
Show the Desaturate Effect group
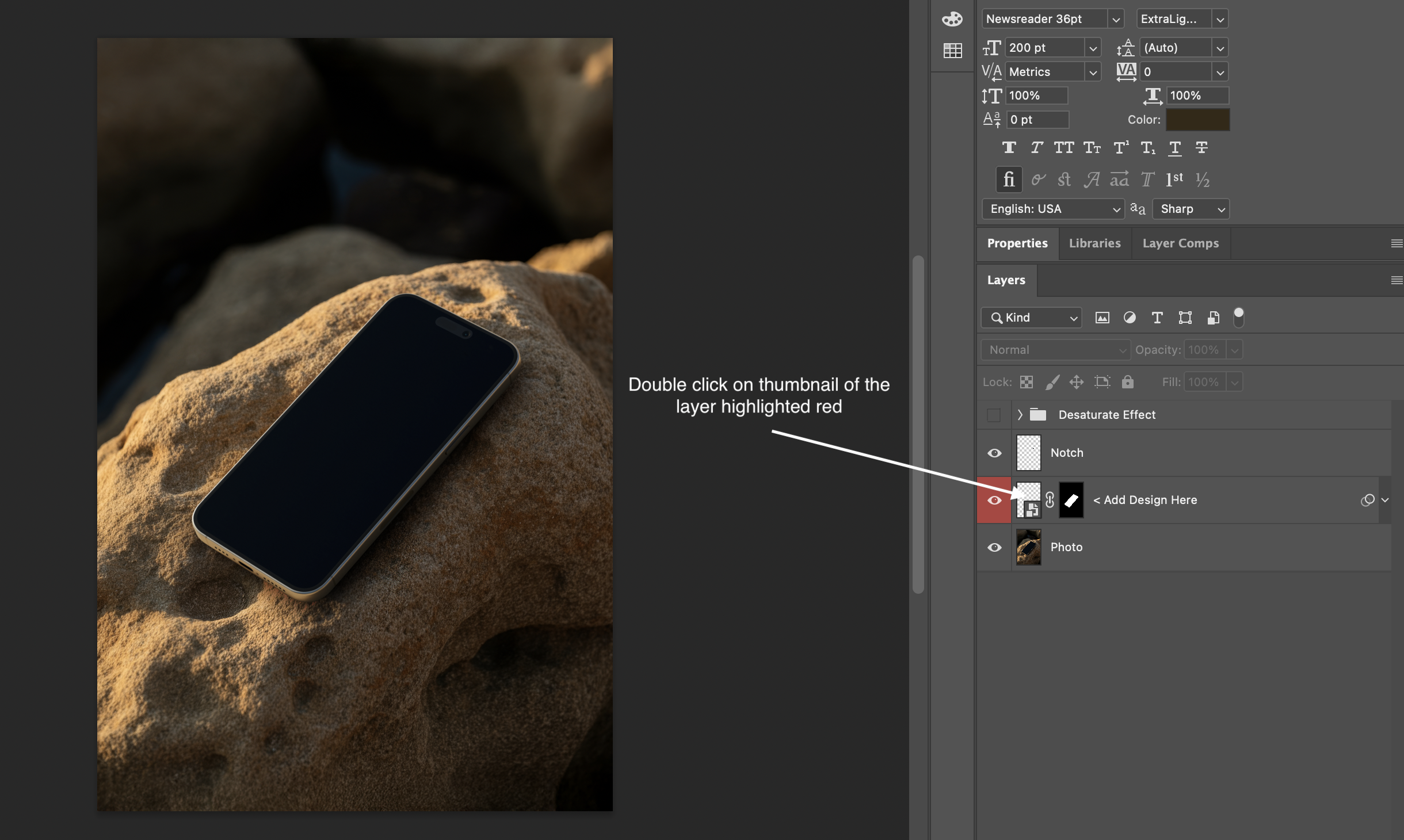click(994, 415)
